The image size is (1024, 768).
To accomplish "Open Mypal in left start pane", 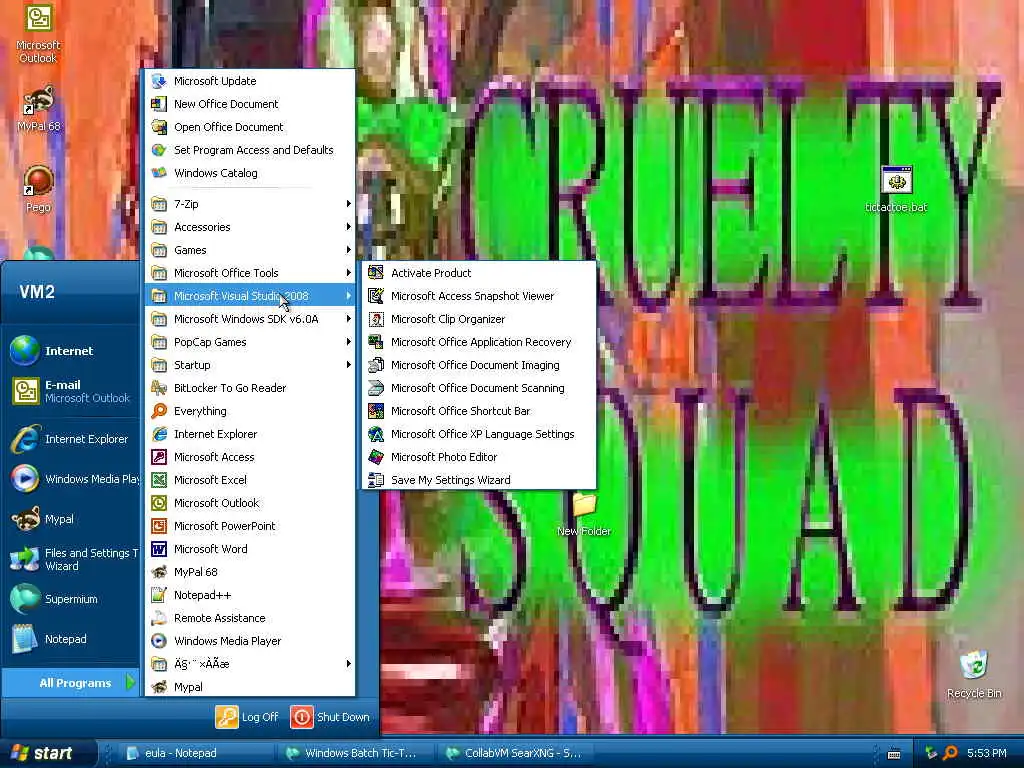I will 71,519.
